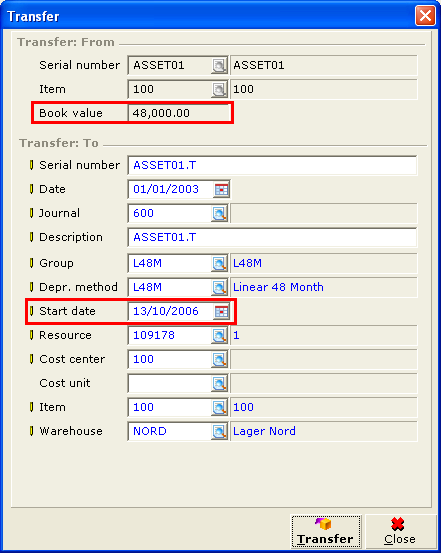Open calendar picker for Start date
Viewport: 441px width, 553px height.
(221, 312)
